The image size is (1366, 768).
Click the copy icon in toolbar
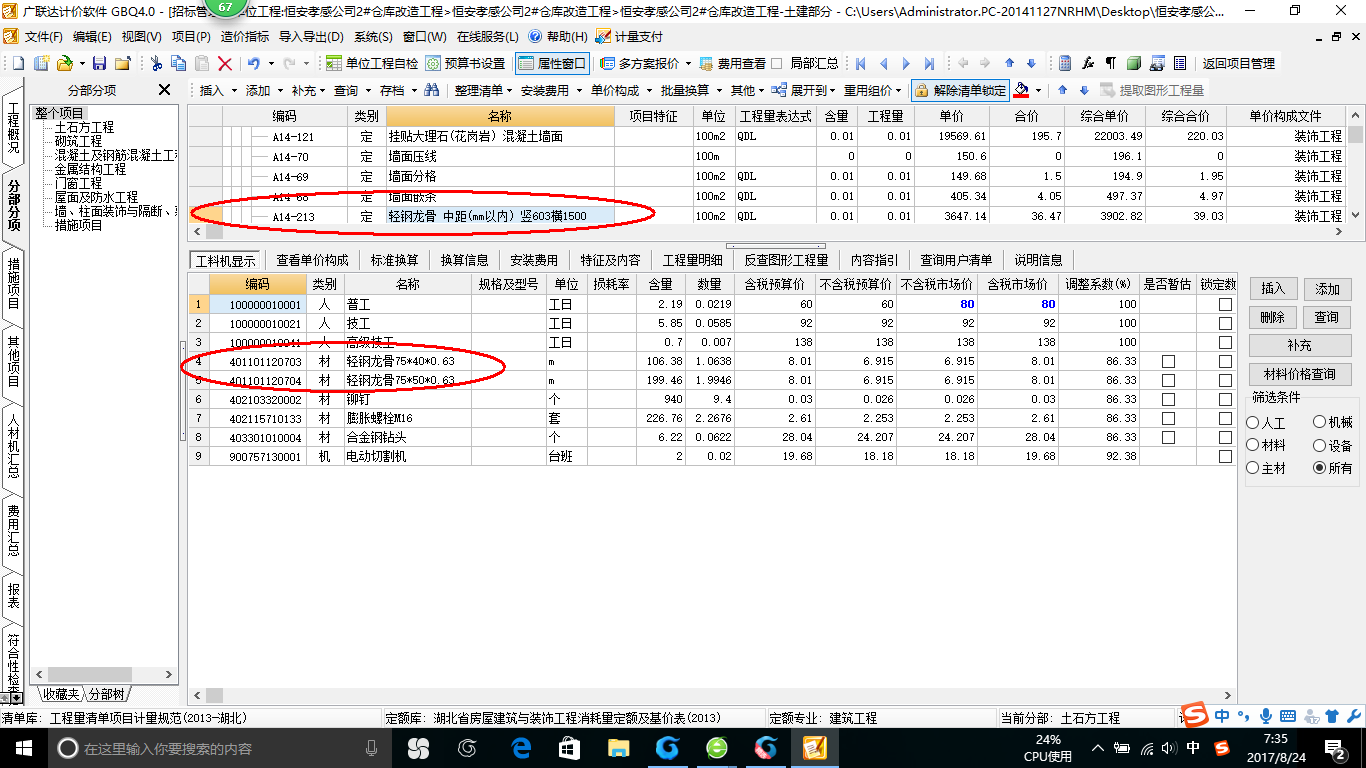click(x=179, y=63)
